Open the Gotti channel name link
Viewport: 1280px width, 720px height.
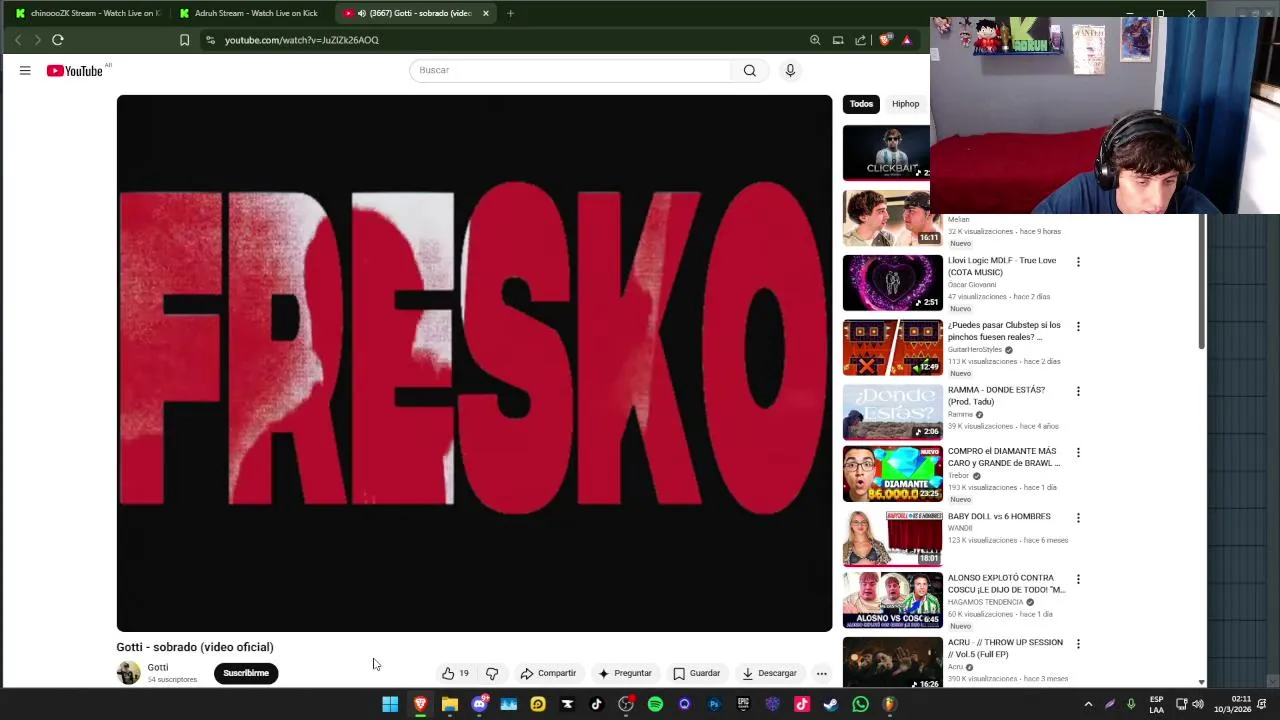[x=158, y=667]
